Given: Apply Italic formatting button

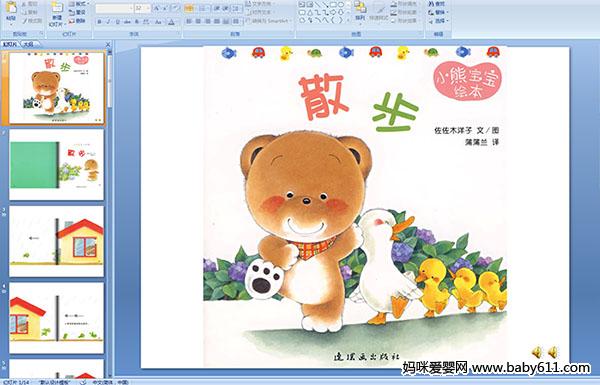Looking at the screenshot, I should (x=108, y=22).
